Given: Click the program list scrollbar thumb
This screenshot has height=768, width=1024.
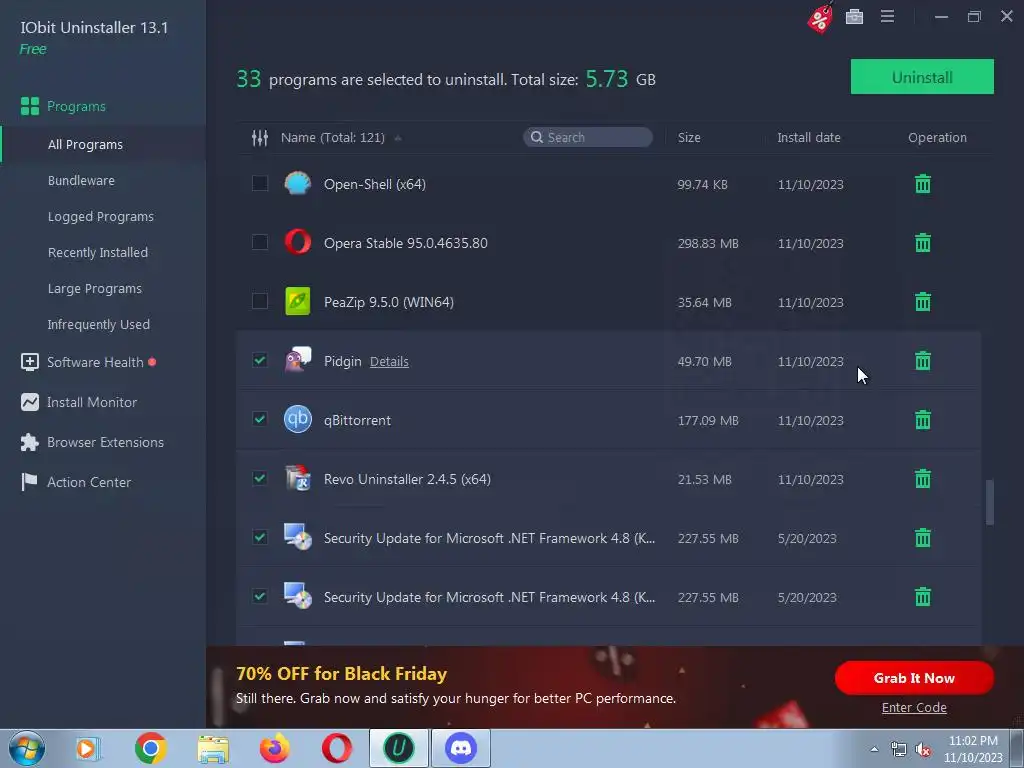Looking at the screenshot, I should 989,502.
